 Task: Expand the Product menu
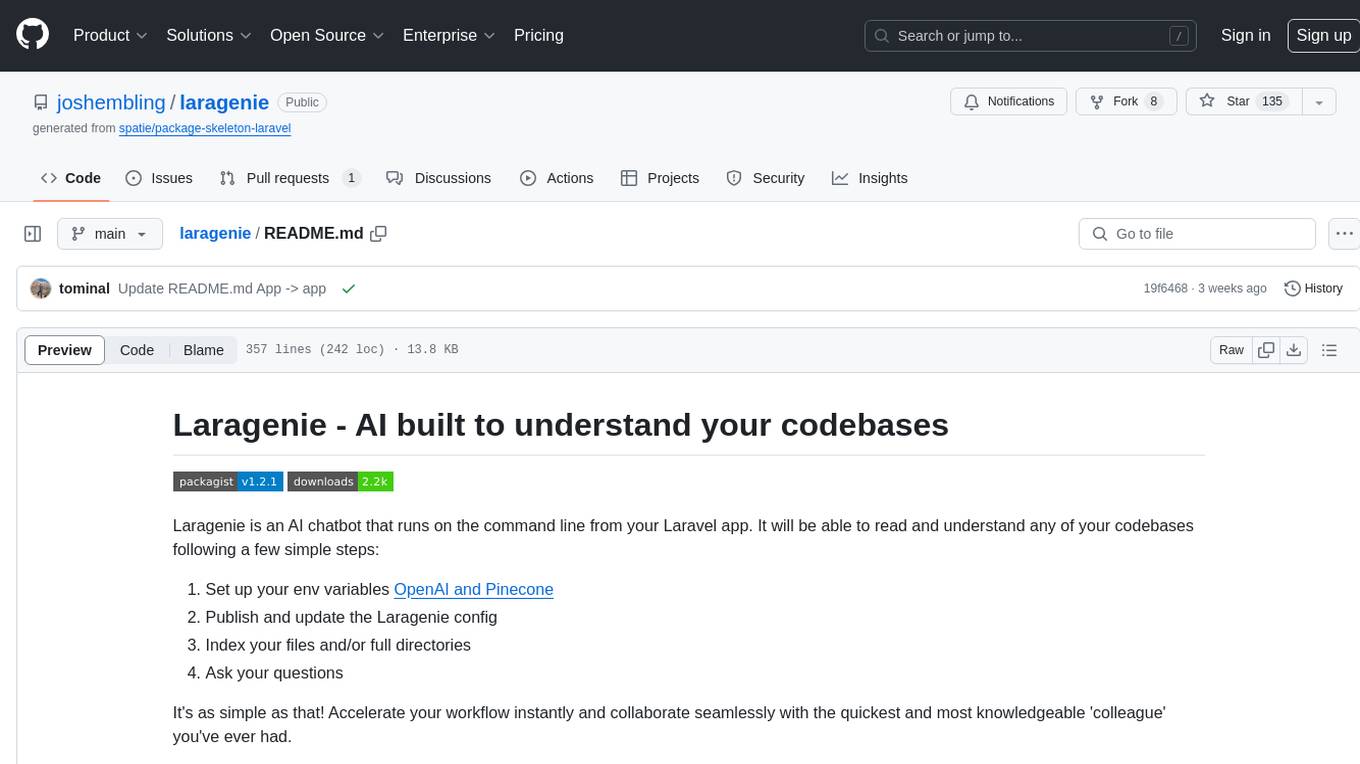pyautogui.click(x=110, y=35)
